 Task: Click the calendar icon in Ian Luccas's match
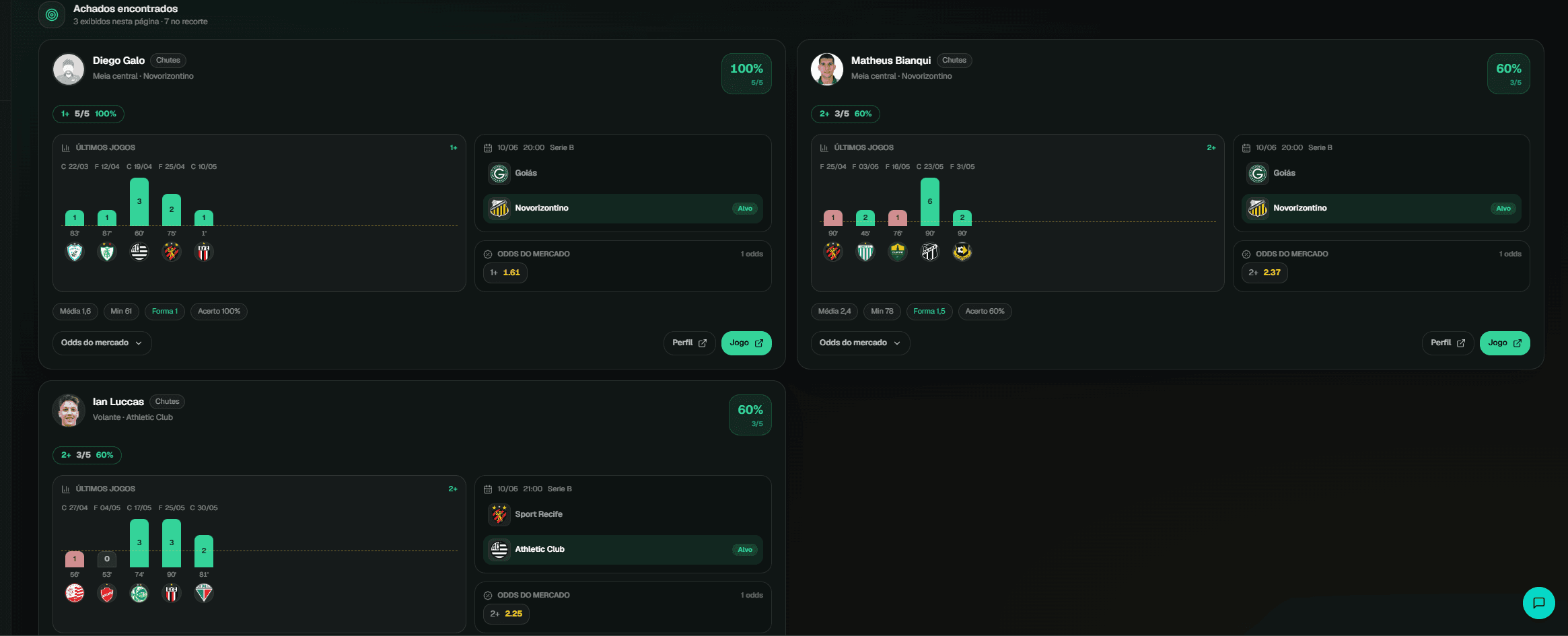tap(488, 489)
